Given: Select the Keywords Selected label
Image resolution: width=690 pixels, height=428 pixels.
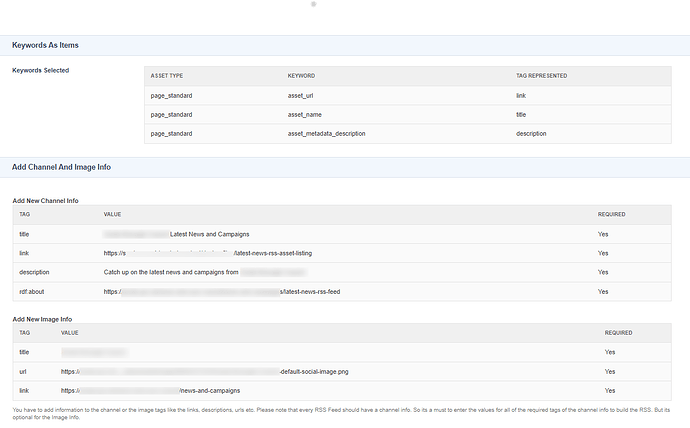Looking at the screenshot, I should tap(40, 70).
